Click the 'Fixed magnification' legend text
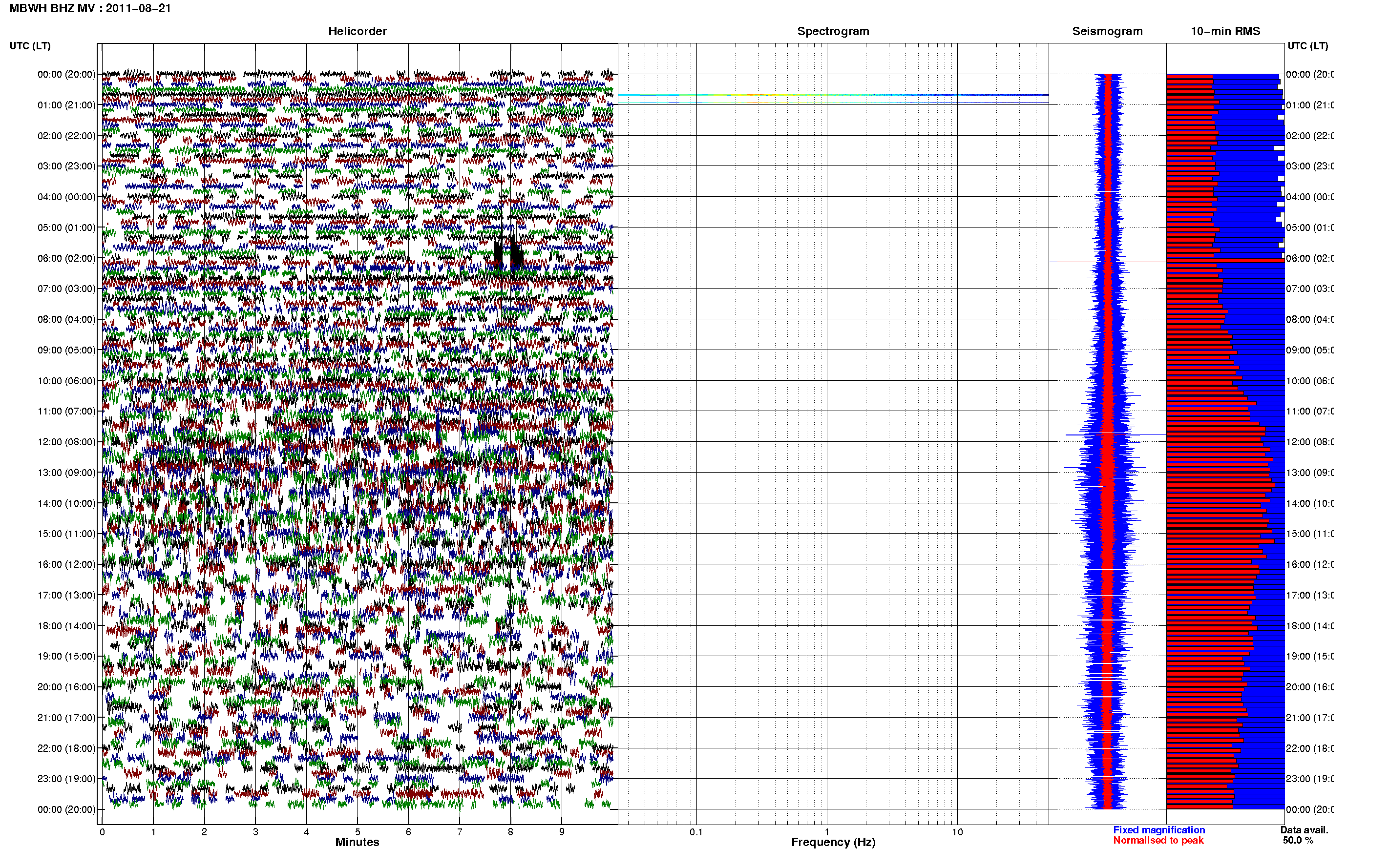Screen dimensions: 1389x868 (x=1159, y=830)
